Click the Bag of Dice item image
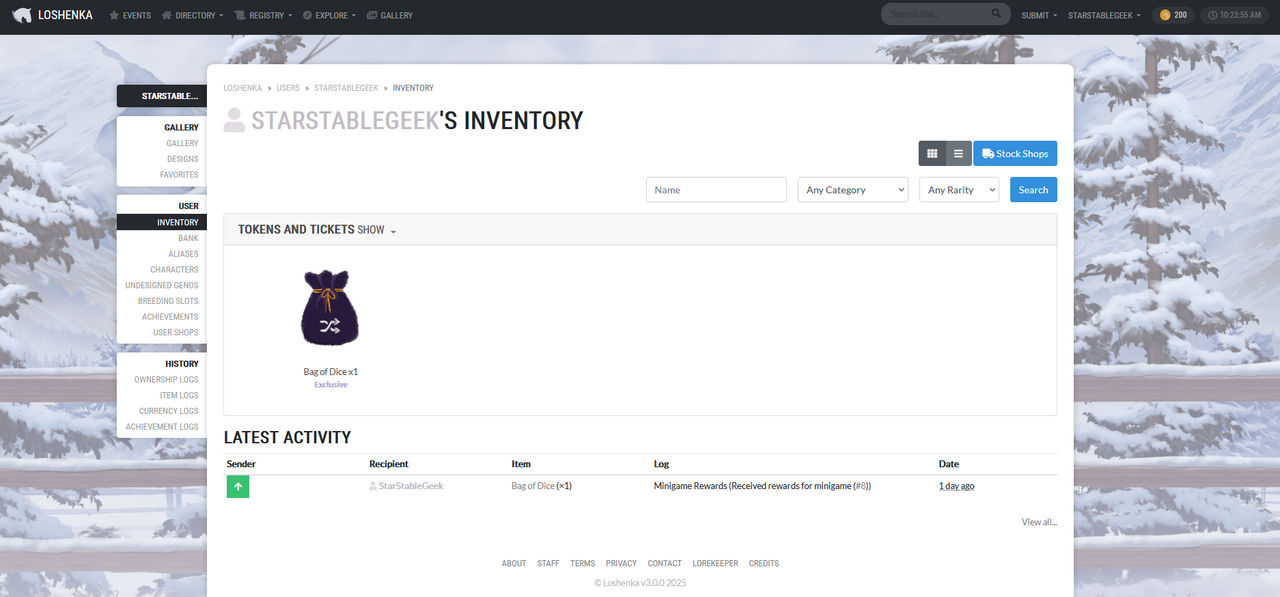The width and height of the screenshot is (1280, 597). coord(331,307)
